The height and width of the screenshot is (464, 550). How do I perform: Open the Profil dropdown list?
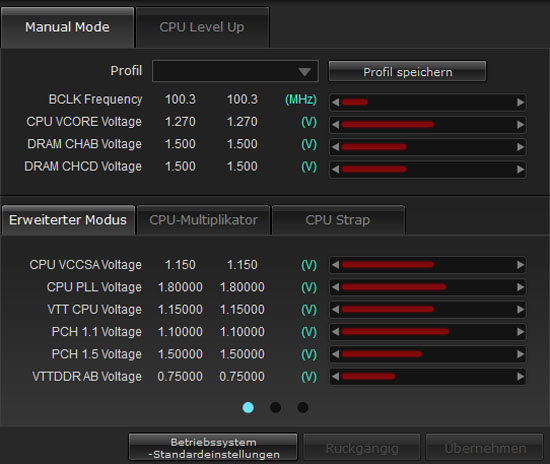[x=235, y=71]
